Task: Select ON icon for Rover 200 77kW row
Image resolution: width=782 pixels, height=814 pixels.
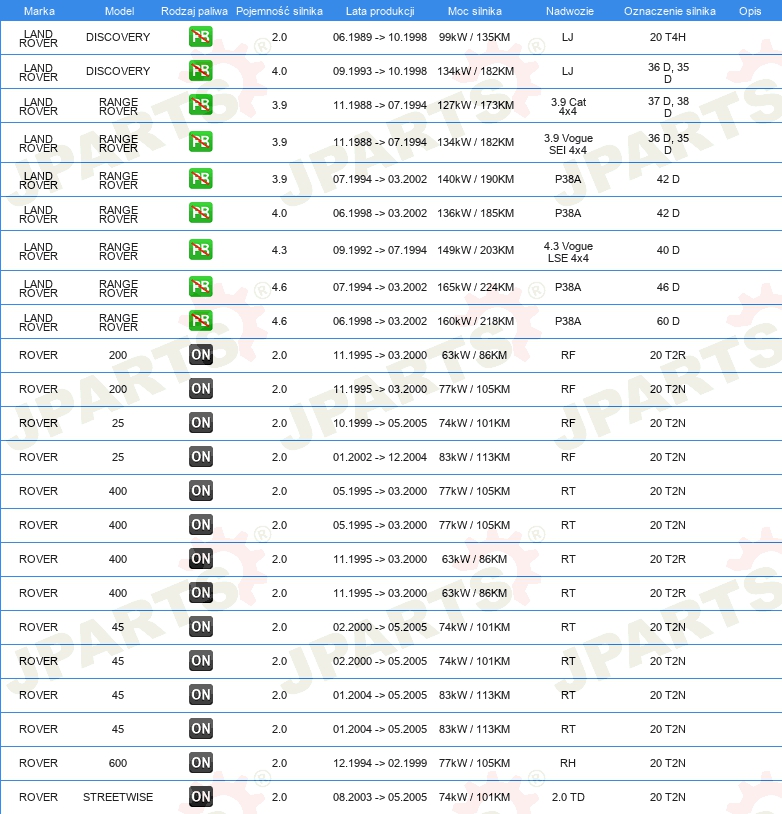Action: 200,389
